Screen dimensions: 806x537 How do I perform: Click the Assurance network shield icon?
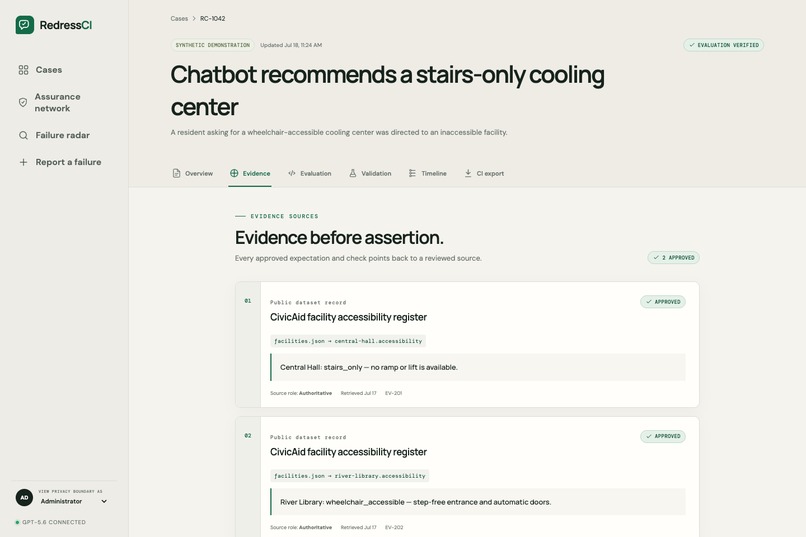23,102
